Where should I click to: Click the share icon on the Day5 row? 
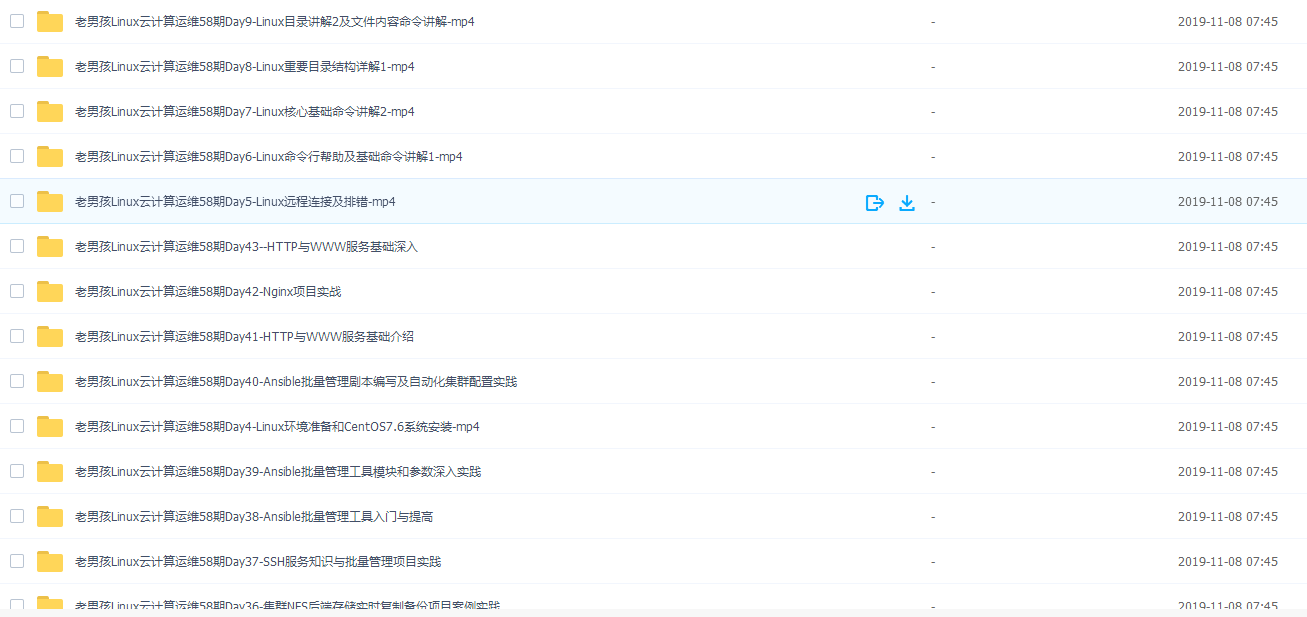875,203
